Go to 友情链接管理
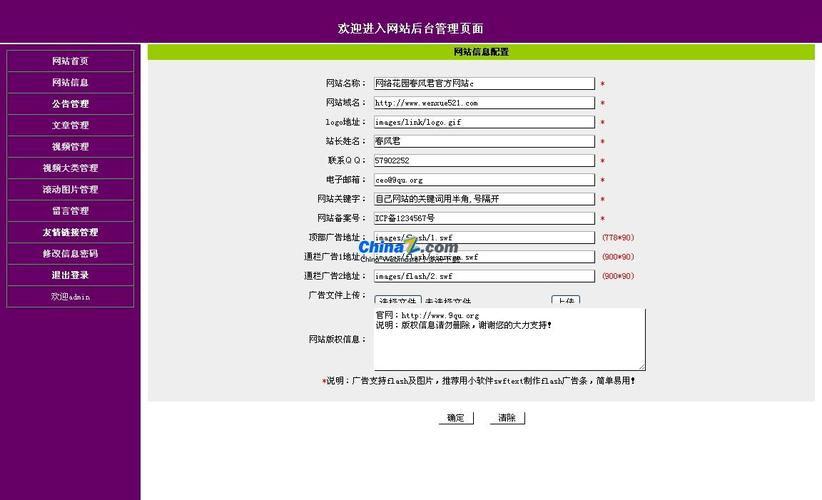Viewport: 822px width, 500px height. click(x=70, y=233)
